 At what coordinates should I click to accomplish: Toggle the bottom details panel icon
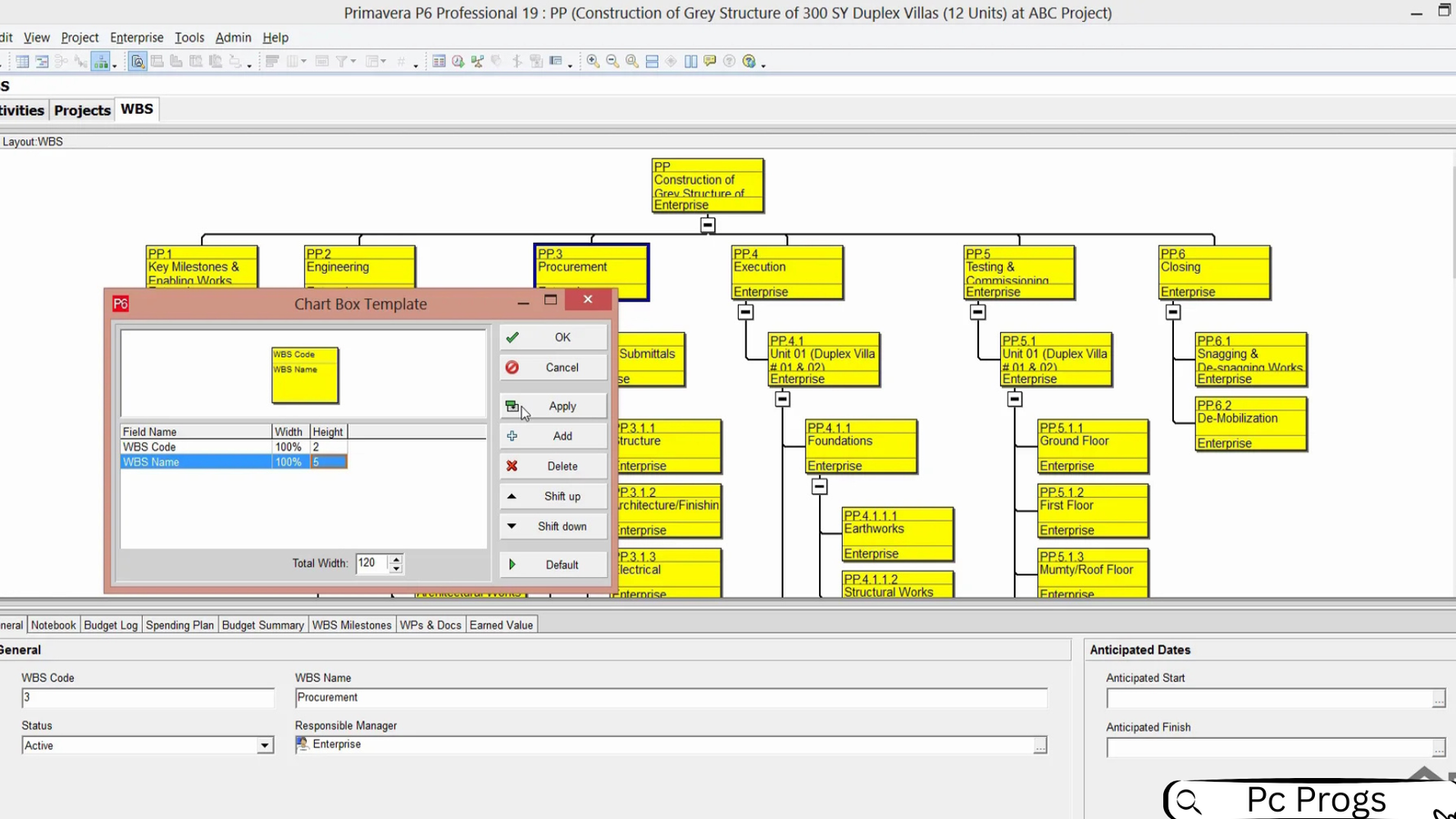138,61
